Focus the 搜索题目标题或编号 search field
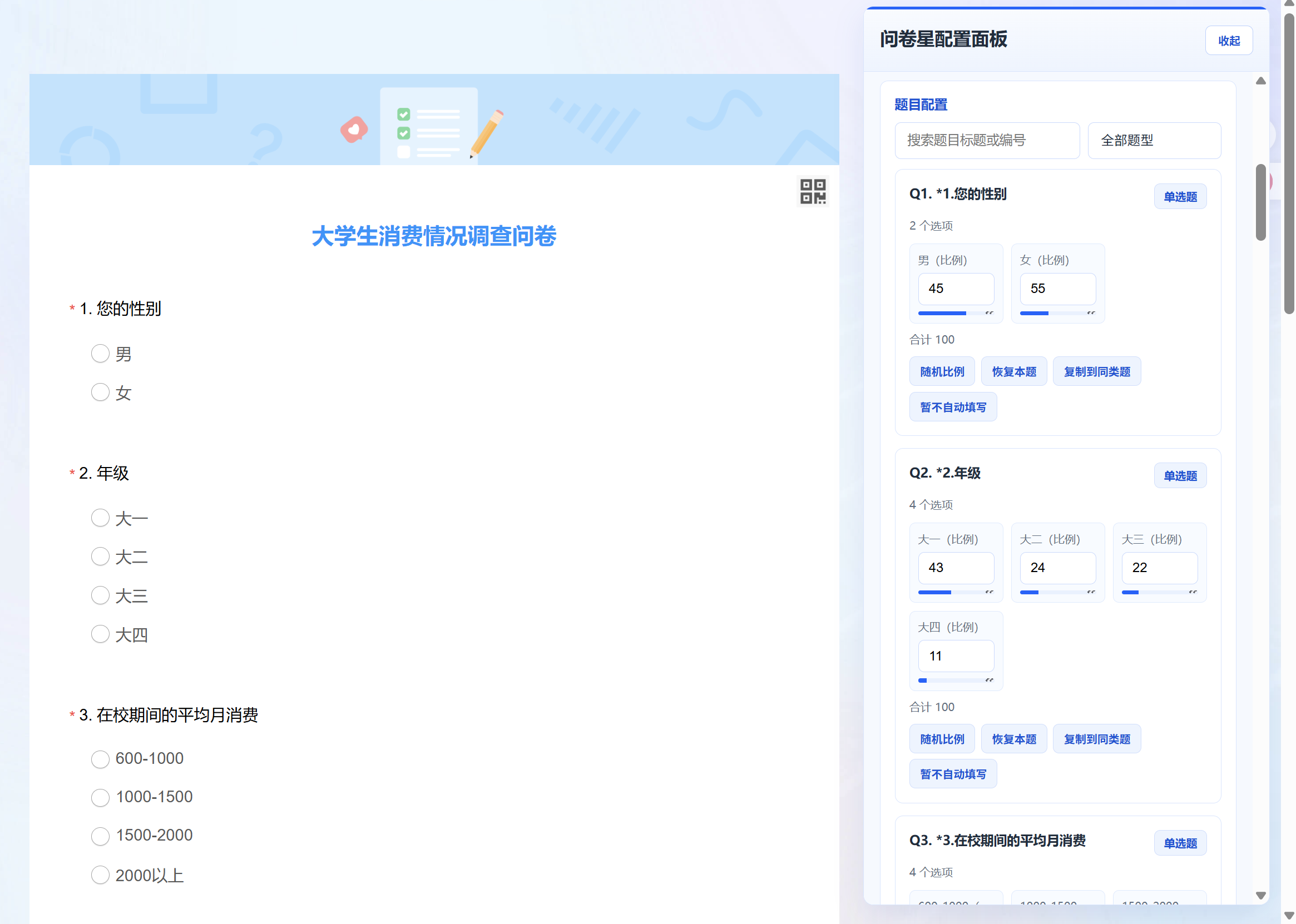 tap(987, 141)
